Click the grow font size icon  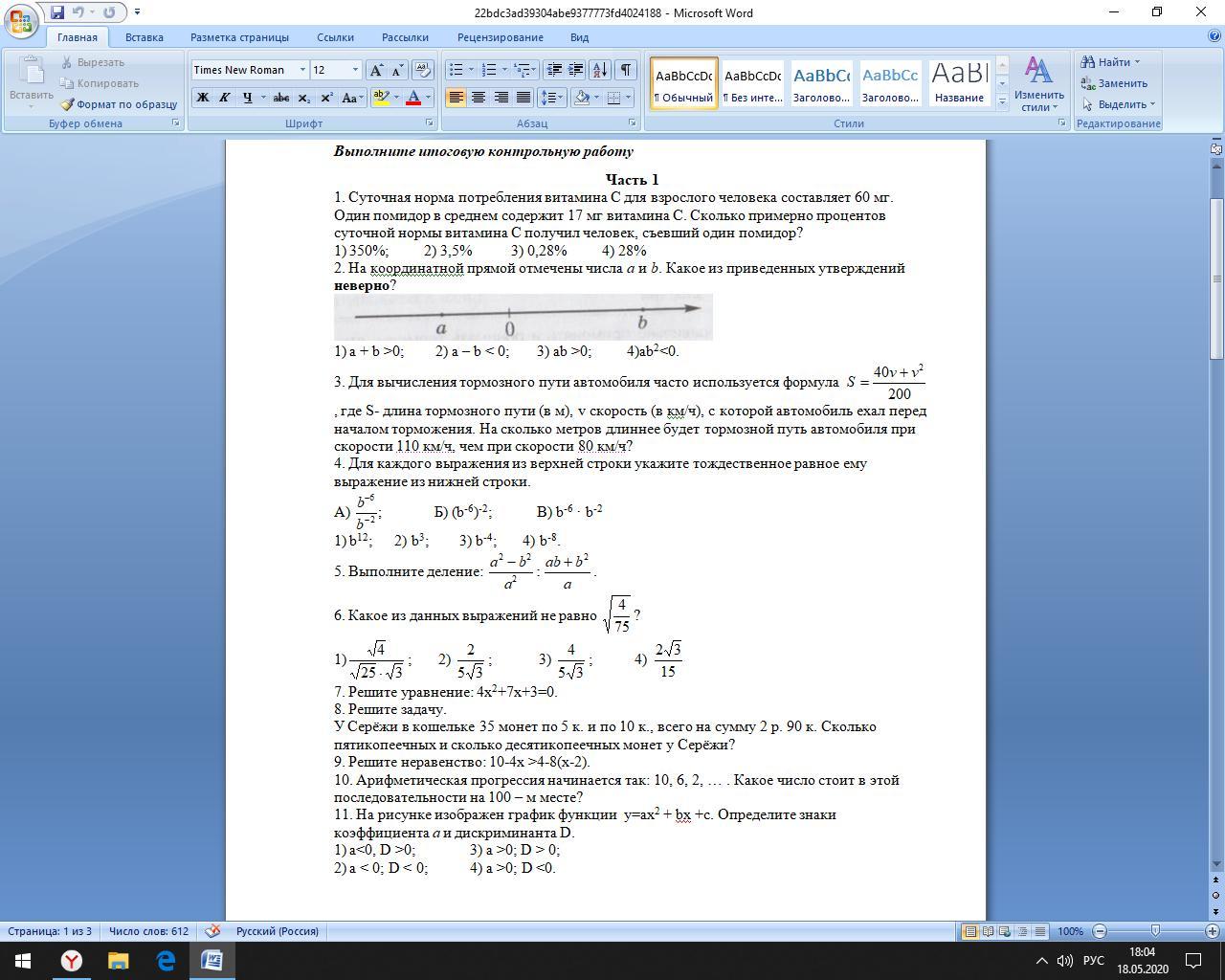pyautogui.click(x=376, y=70)
